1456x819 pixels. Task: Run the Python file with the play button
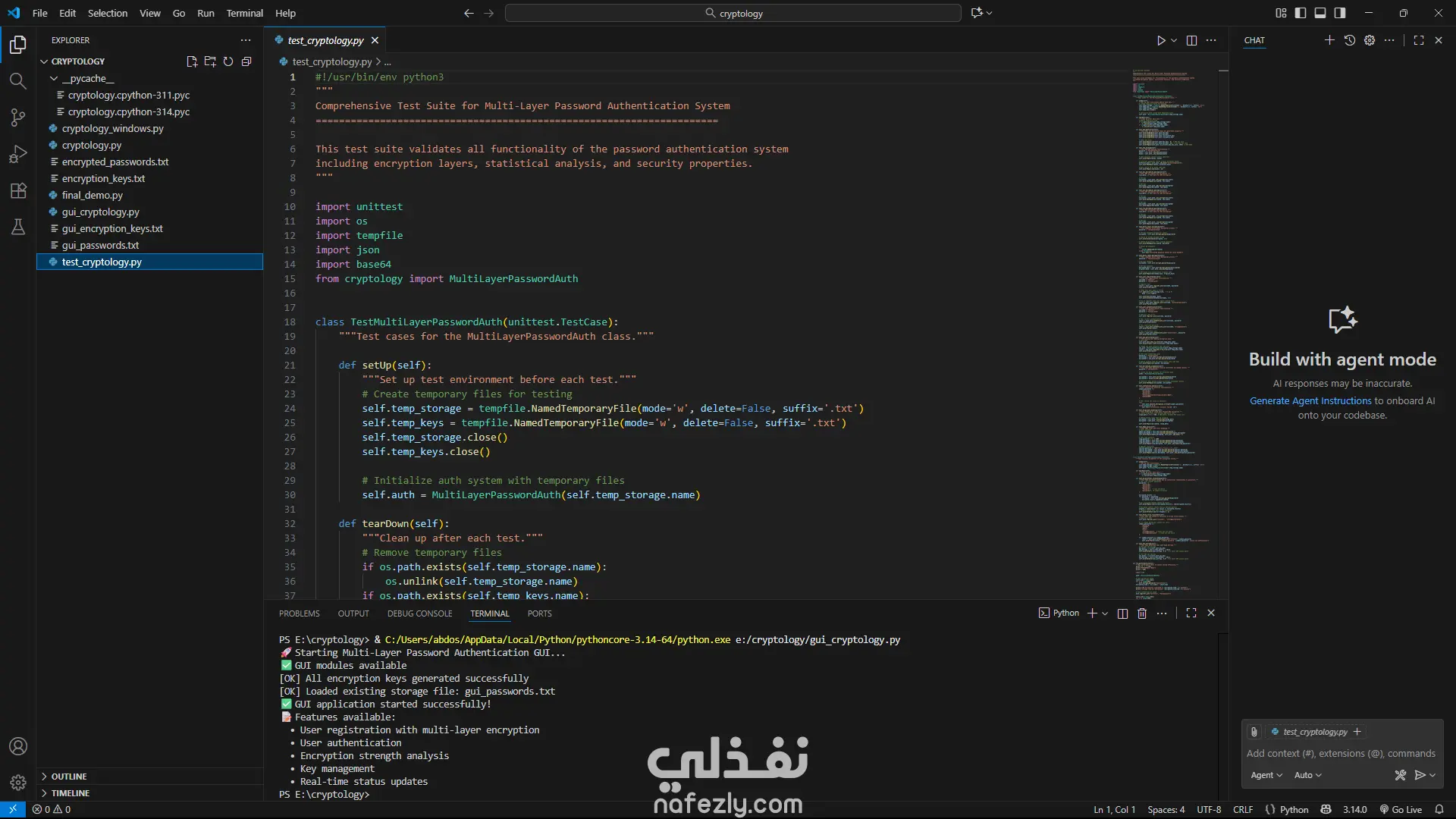coord(1161,40)
